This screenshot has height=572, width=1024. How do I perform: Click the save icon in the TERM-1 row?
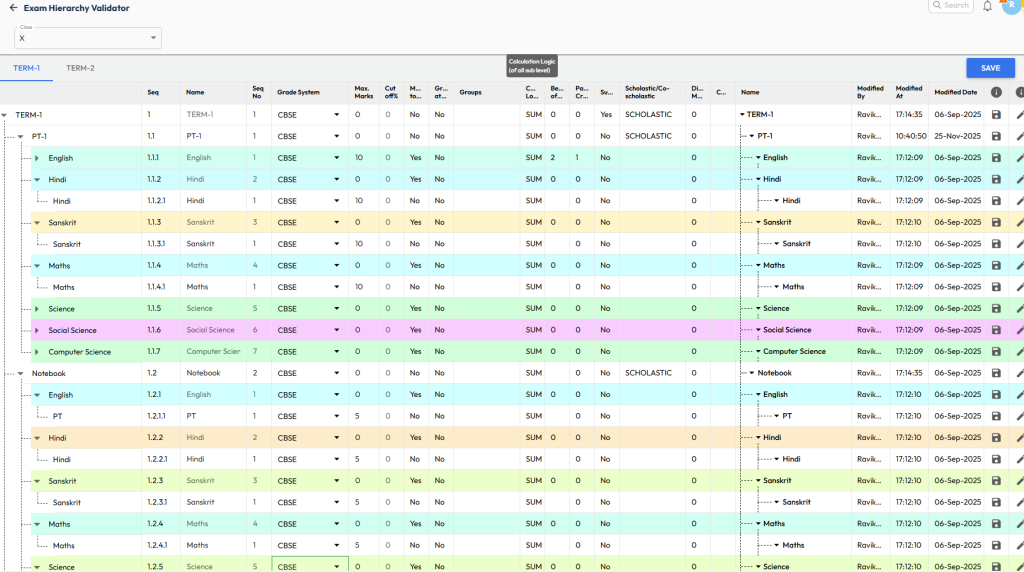pos(996,115)
